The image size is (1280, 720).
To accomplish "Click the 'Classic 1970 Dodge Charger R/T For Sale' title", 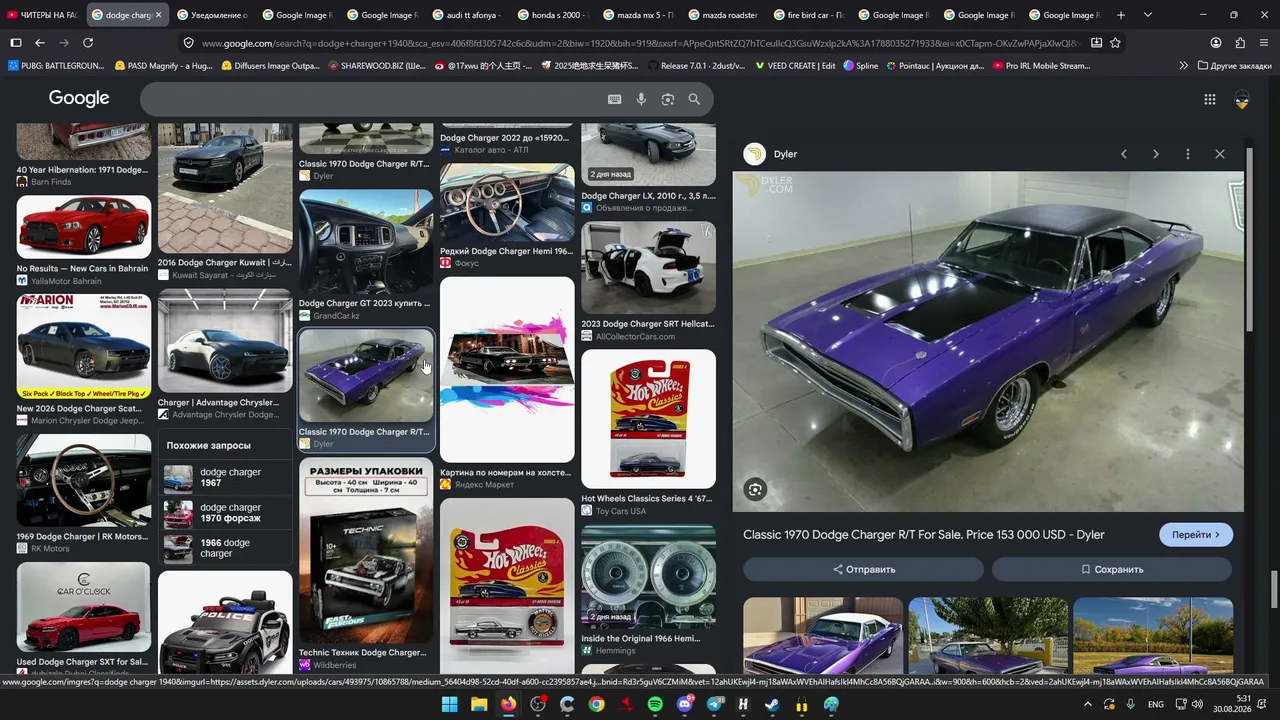I will tap(924, 535).
